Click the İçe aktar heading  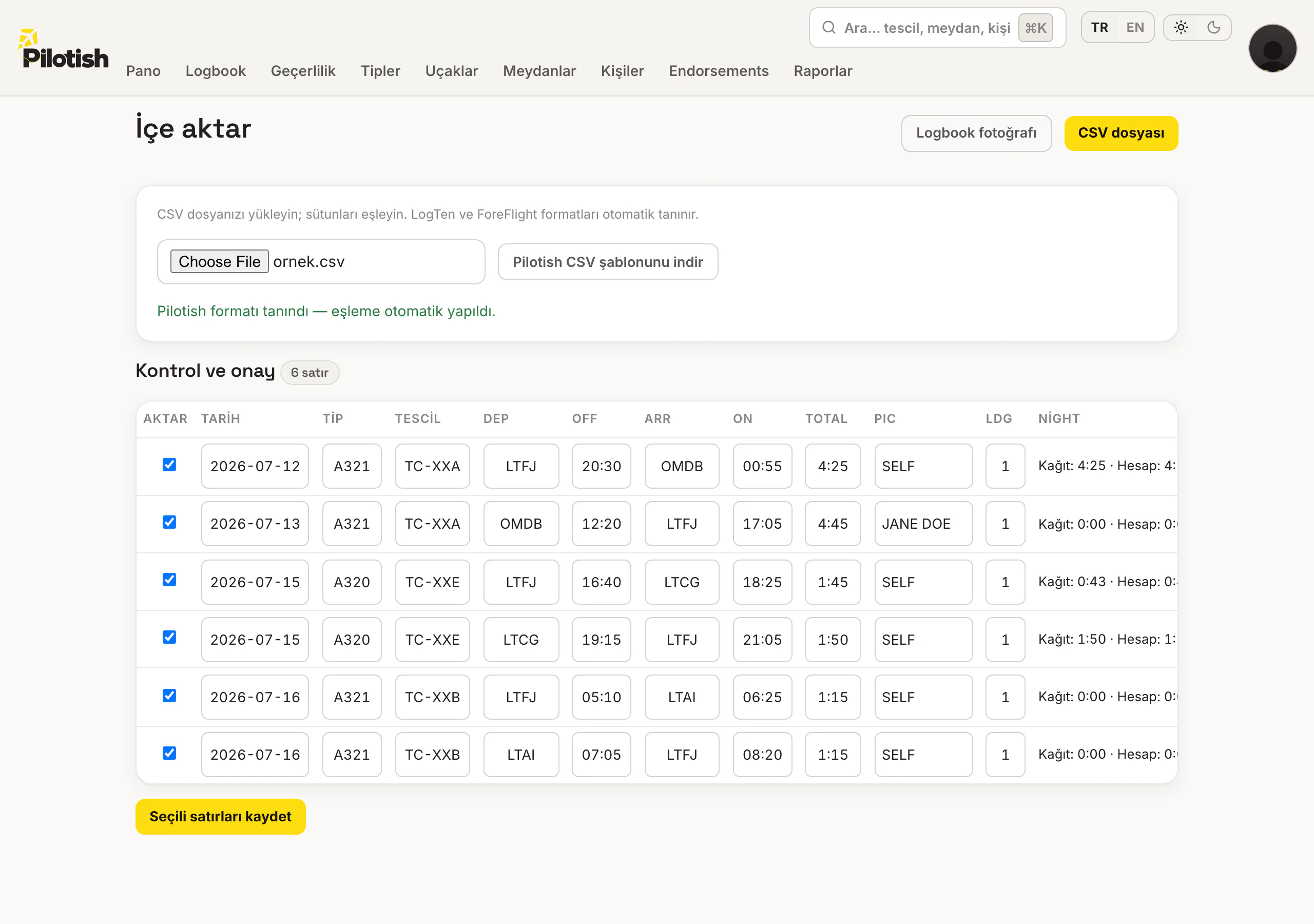click(194, 128)
